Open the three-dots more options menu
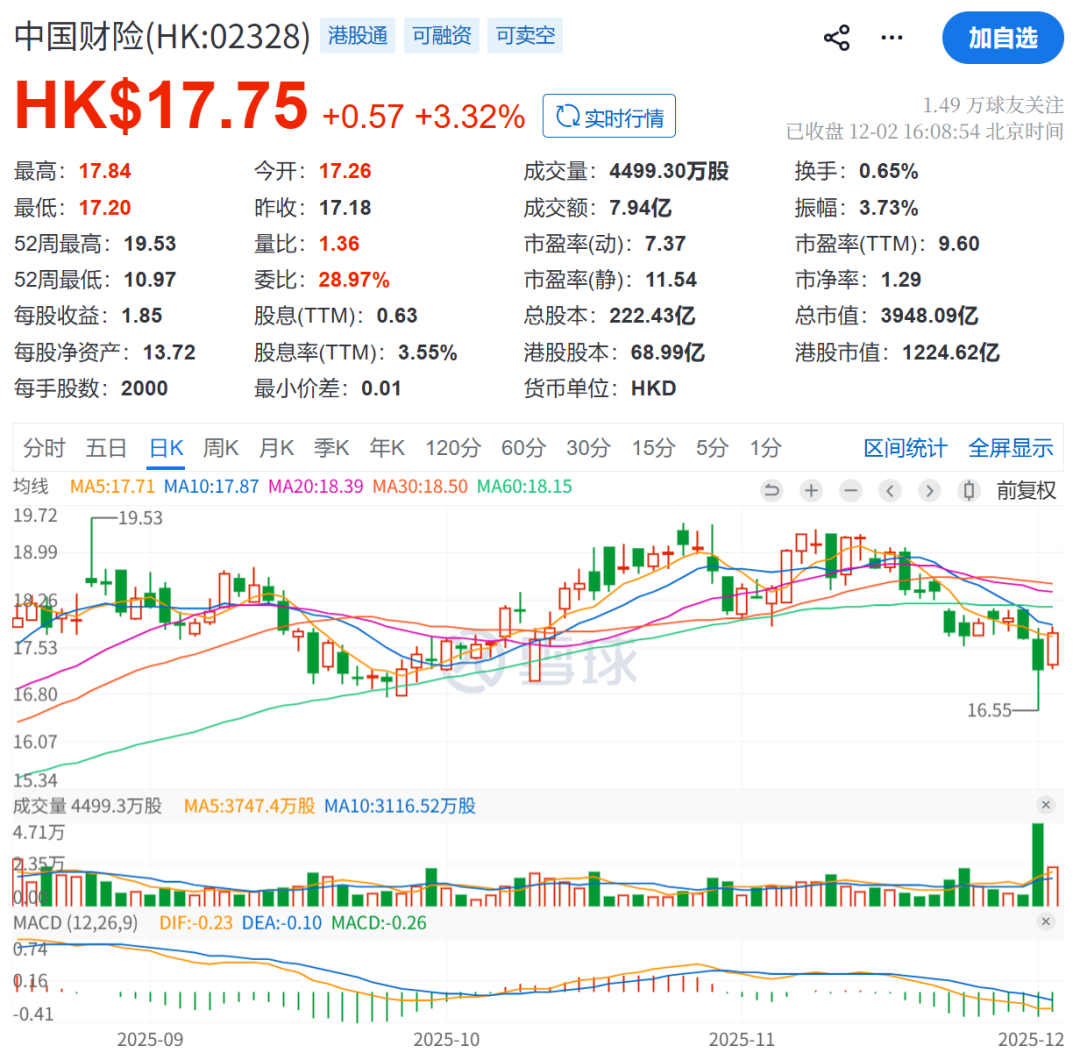 coord(892,38)
